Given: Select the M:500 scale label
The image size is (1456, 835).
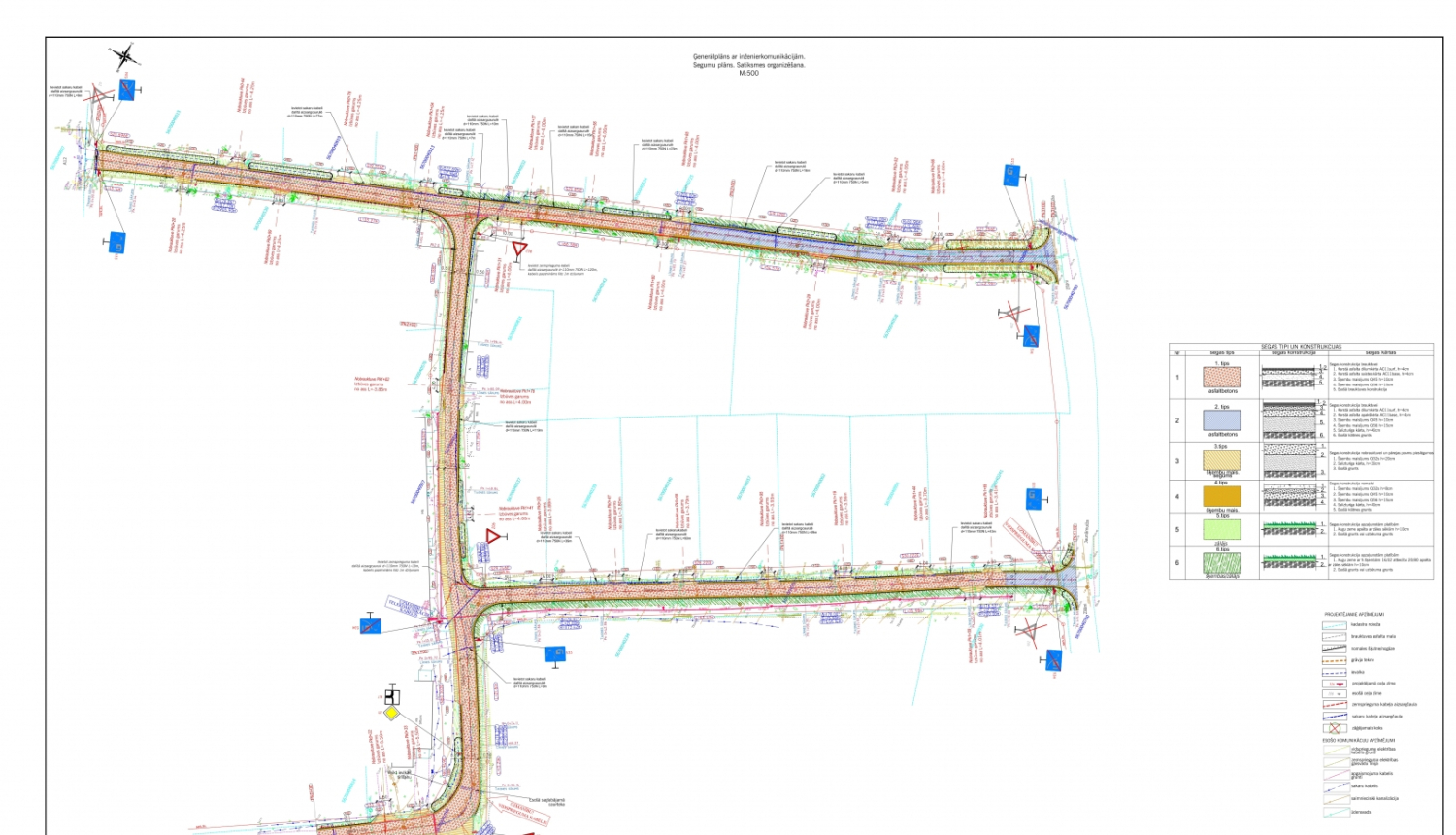Looking at the screenshot, I should [x=748, y=74].
